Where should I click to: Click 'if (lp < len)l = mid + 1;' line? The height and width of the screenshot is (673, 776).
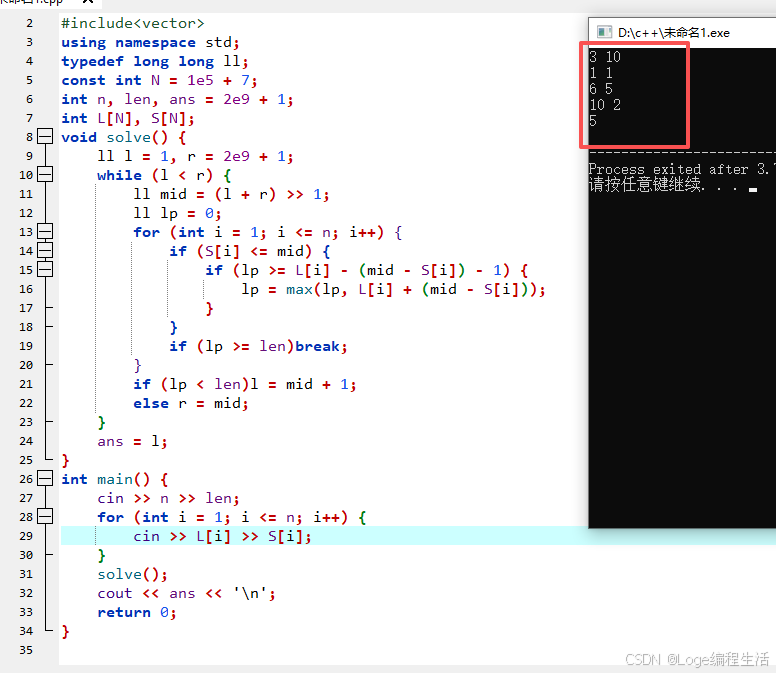tap(244, 385)
